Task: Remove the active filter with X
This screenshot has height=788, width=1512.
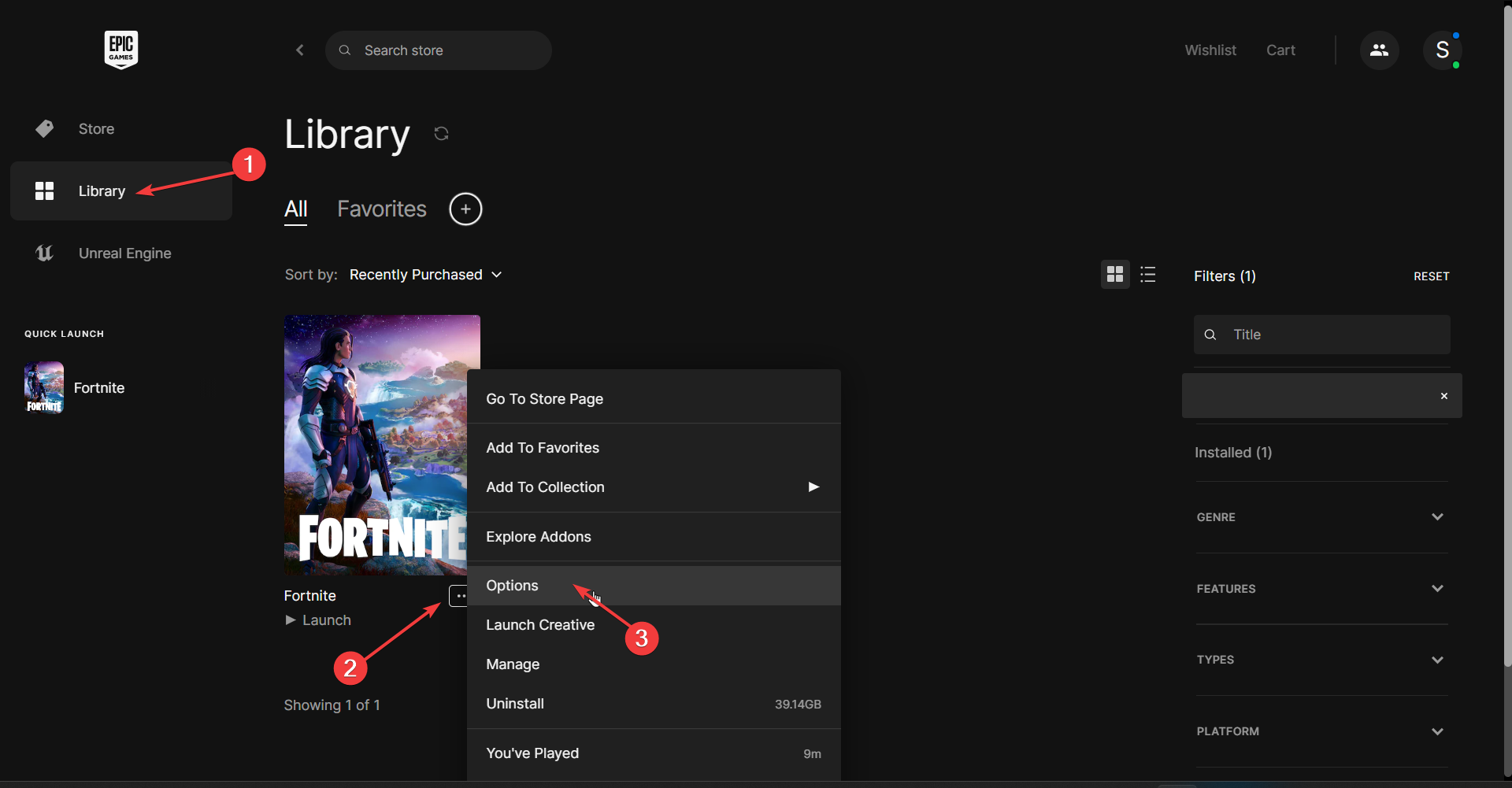Action: [1444, 396]
